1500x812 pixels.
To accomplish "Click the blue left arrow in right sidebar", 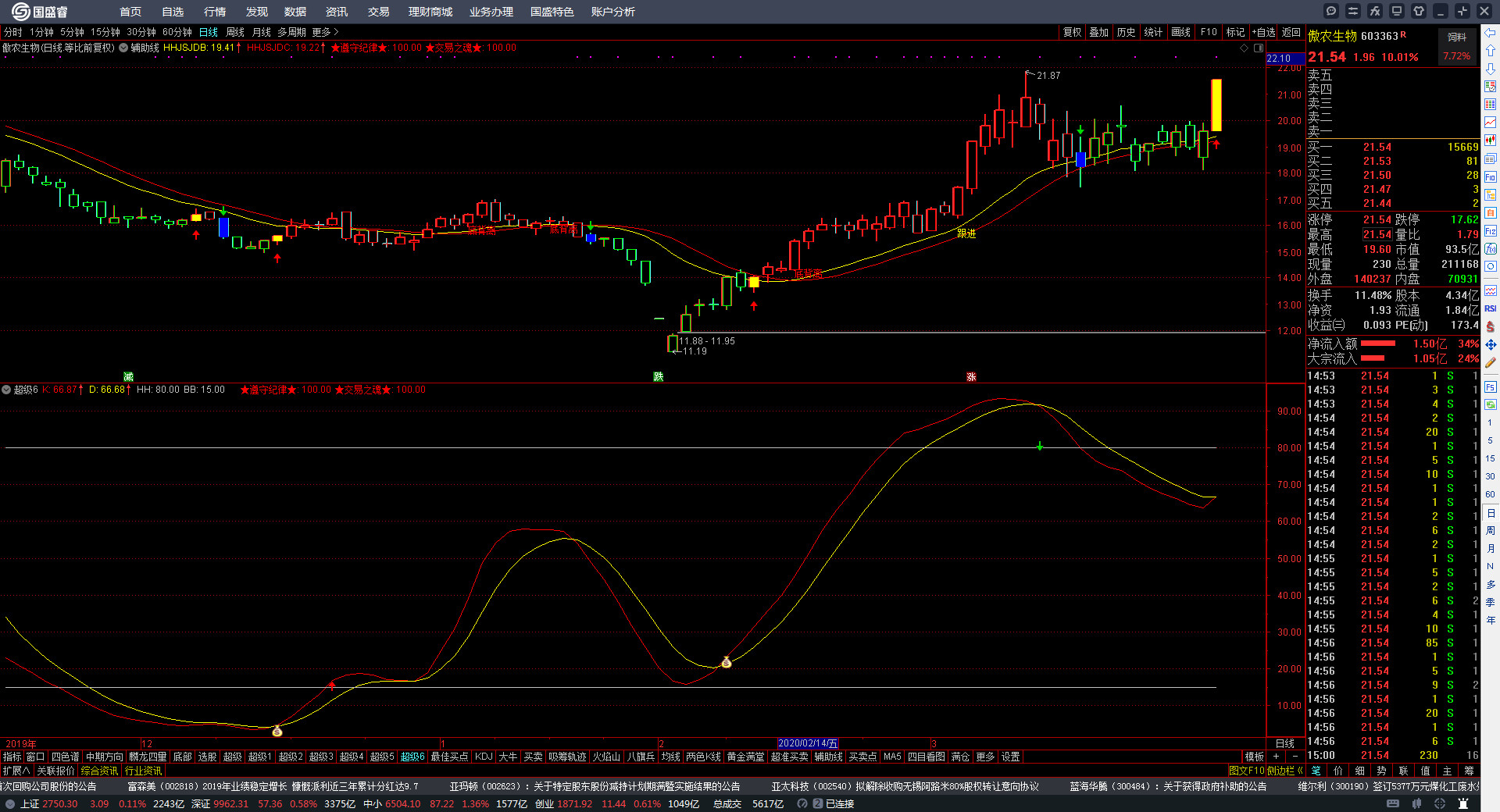I will coord(1491,33).
